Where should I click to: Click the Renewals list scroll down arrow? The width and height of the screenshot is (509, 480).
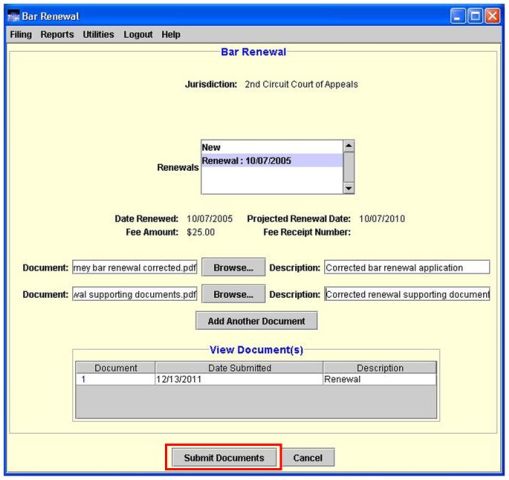(x=348, y=188)
